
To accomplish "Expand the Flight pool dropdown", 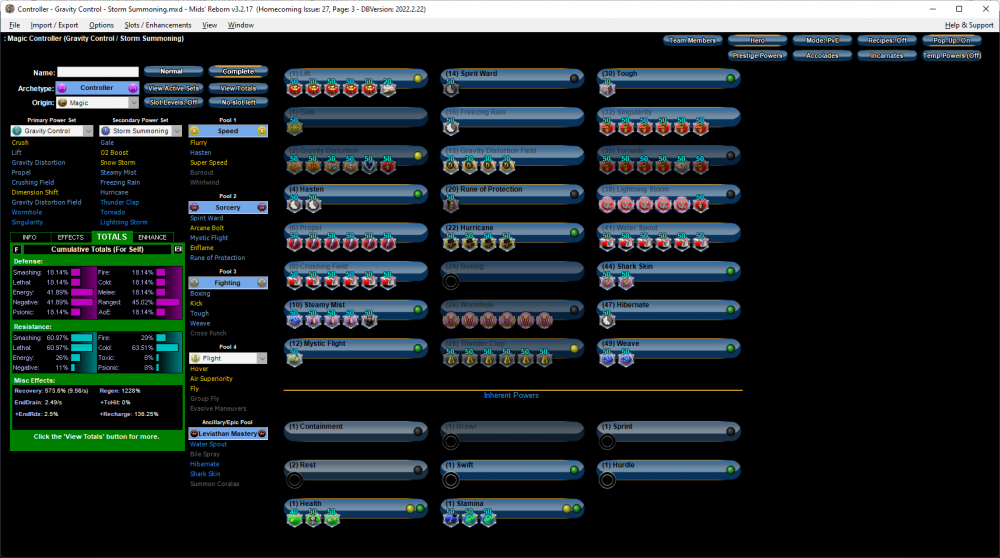I will [x=227, y=357].
